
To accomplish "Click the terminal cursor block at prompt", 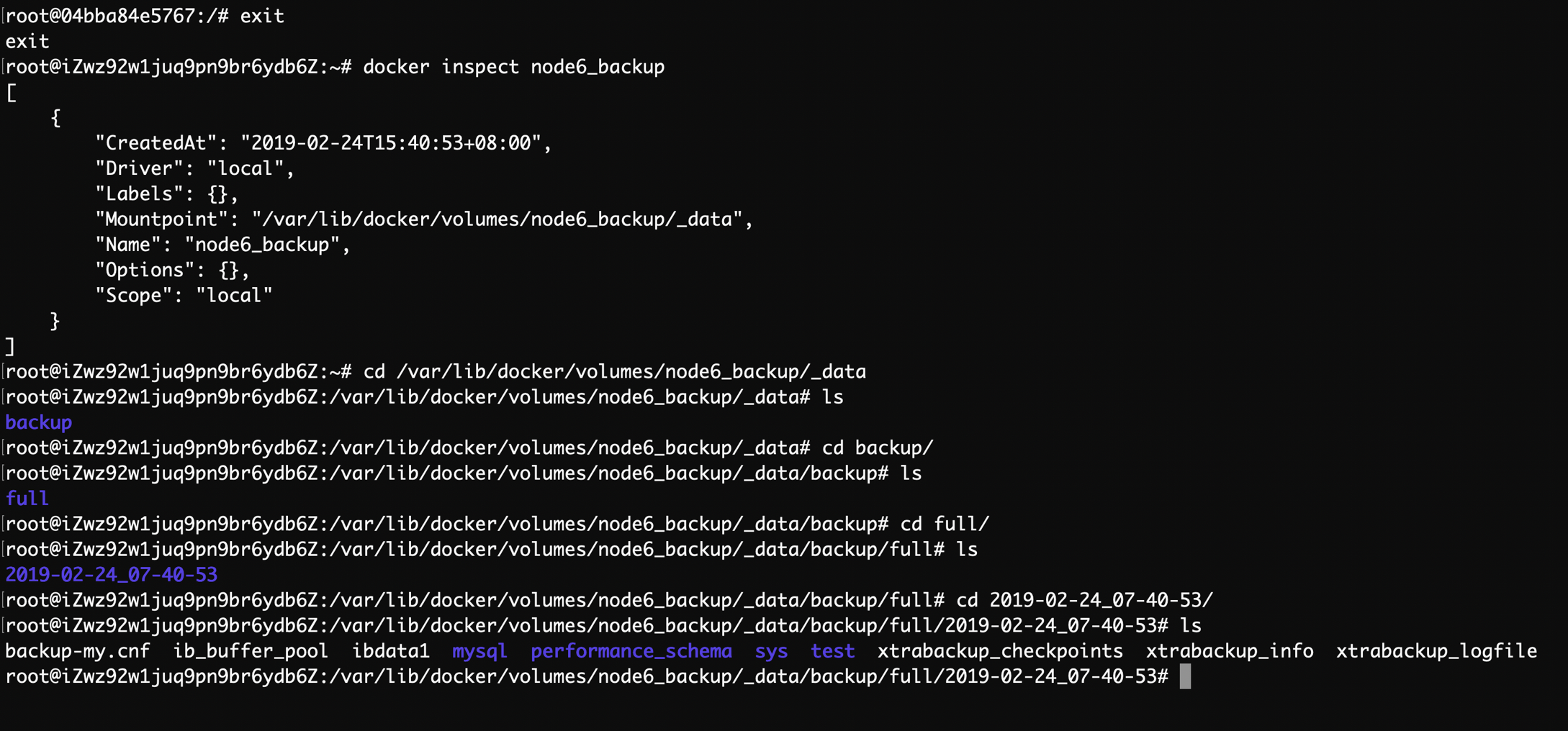I will click(1185, 676).
